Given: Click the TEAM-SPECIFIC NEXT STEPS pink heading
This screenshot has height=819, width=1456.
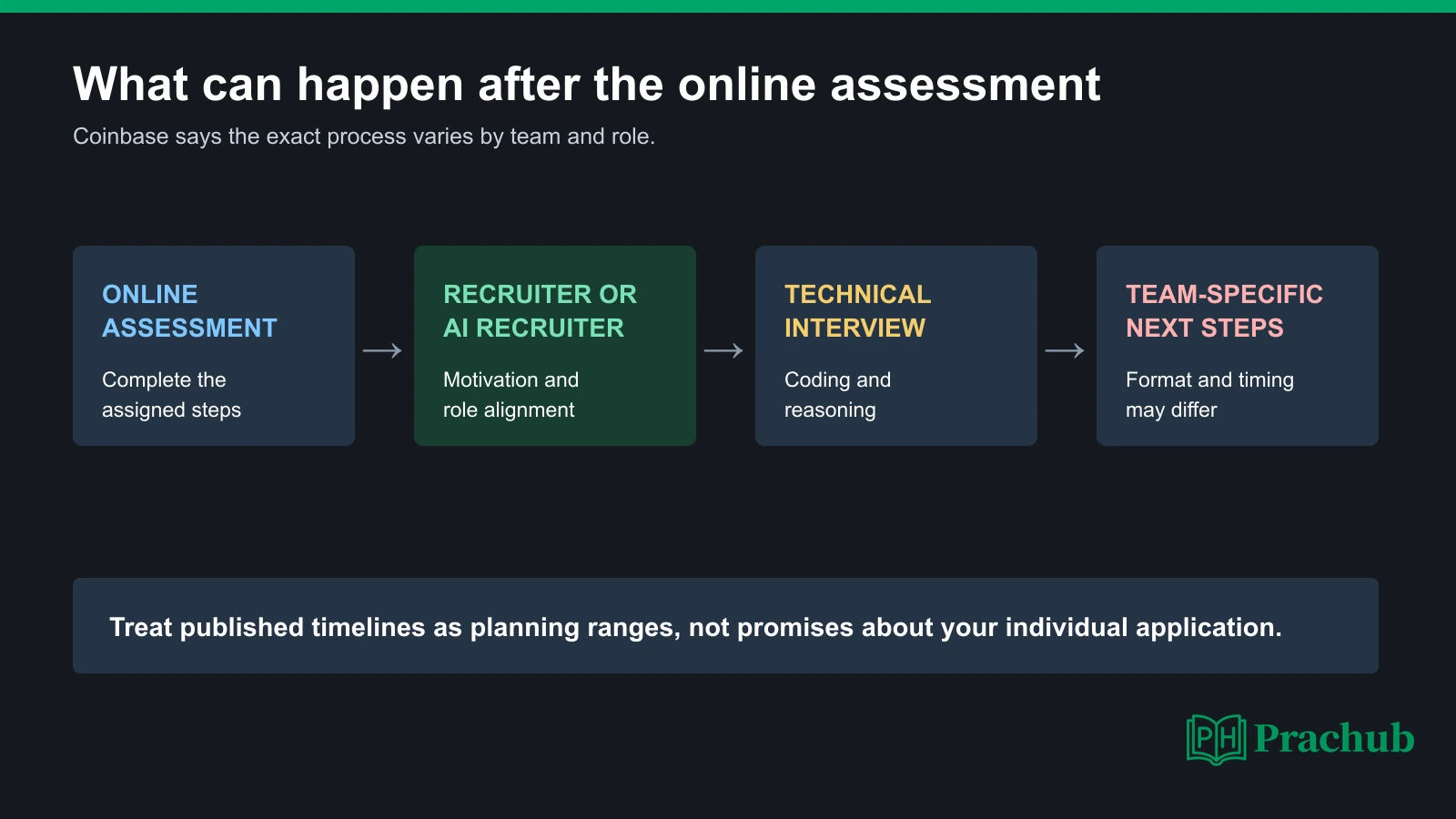Looking at the screenshot, I should (1224, 311).
